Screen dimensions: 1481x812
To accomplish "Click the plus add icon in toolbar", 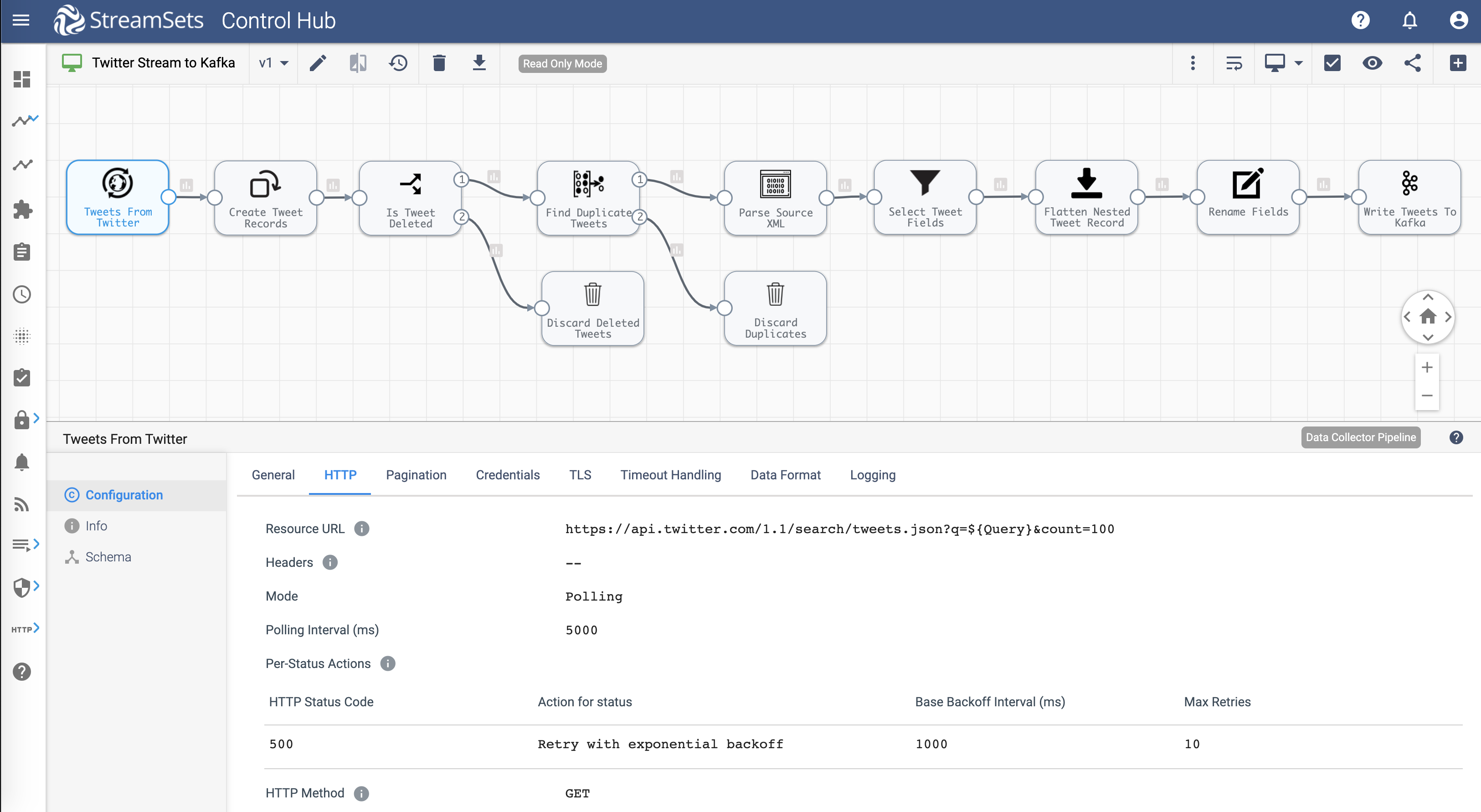I will [x=1458, y=63].
